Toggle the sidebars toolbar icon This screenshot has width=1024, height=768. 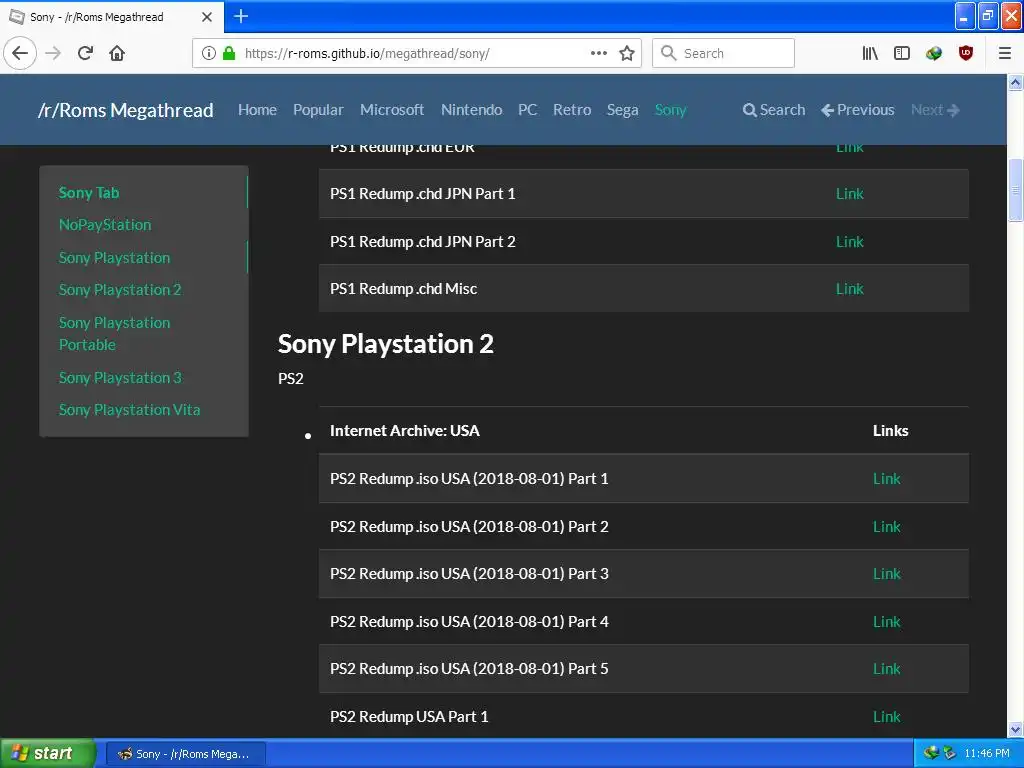pyautogui.click(x=902, y=53)
